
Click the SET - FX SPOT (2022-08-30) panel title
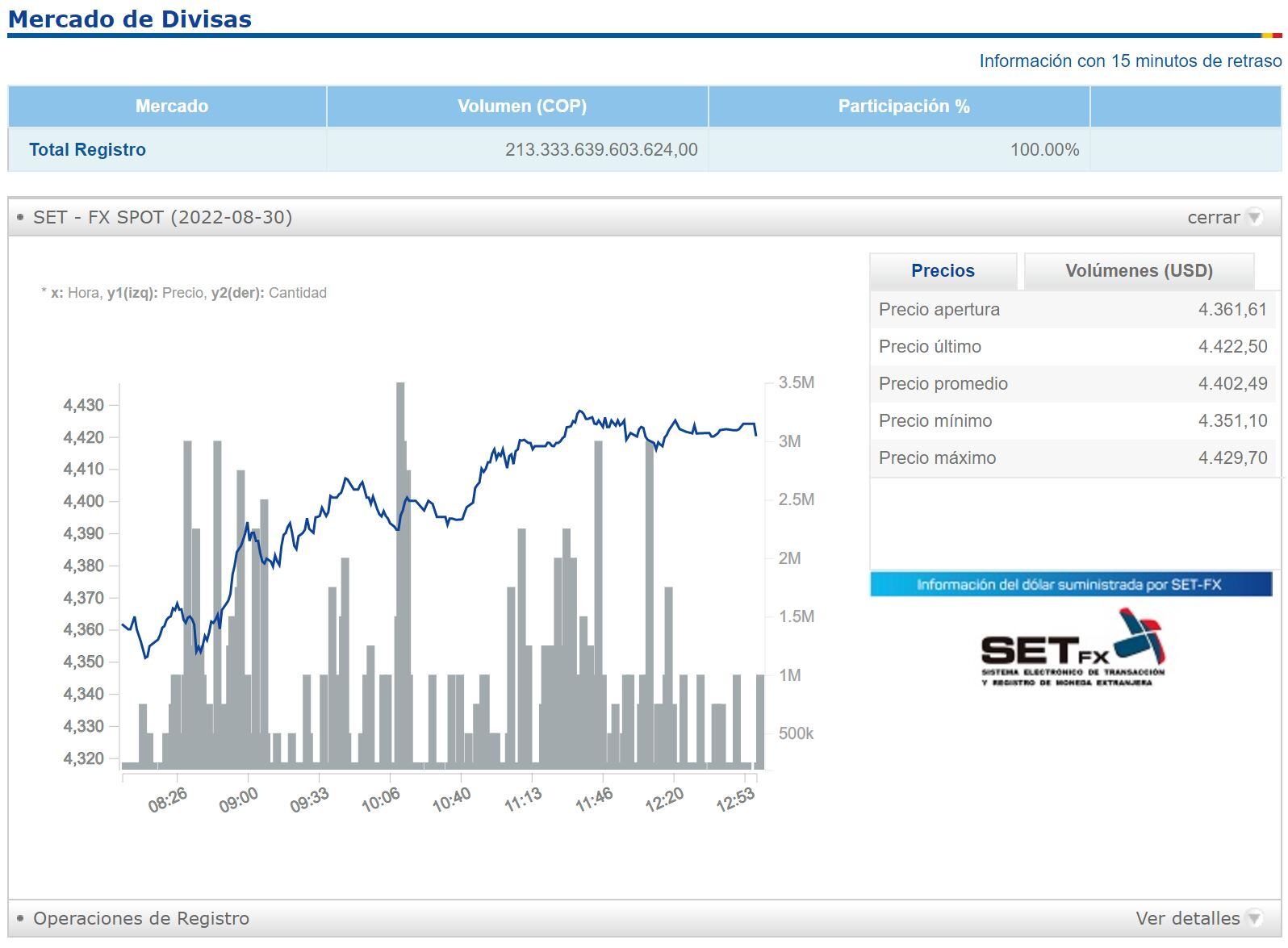point(162,217)
